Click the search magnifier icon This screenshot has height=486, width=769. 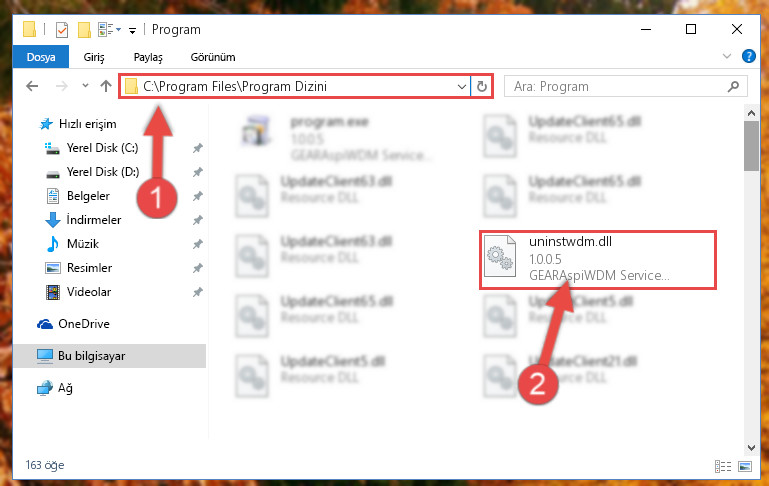tap(733, 87)
